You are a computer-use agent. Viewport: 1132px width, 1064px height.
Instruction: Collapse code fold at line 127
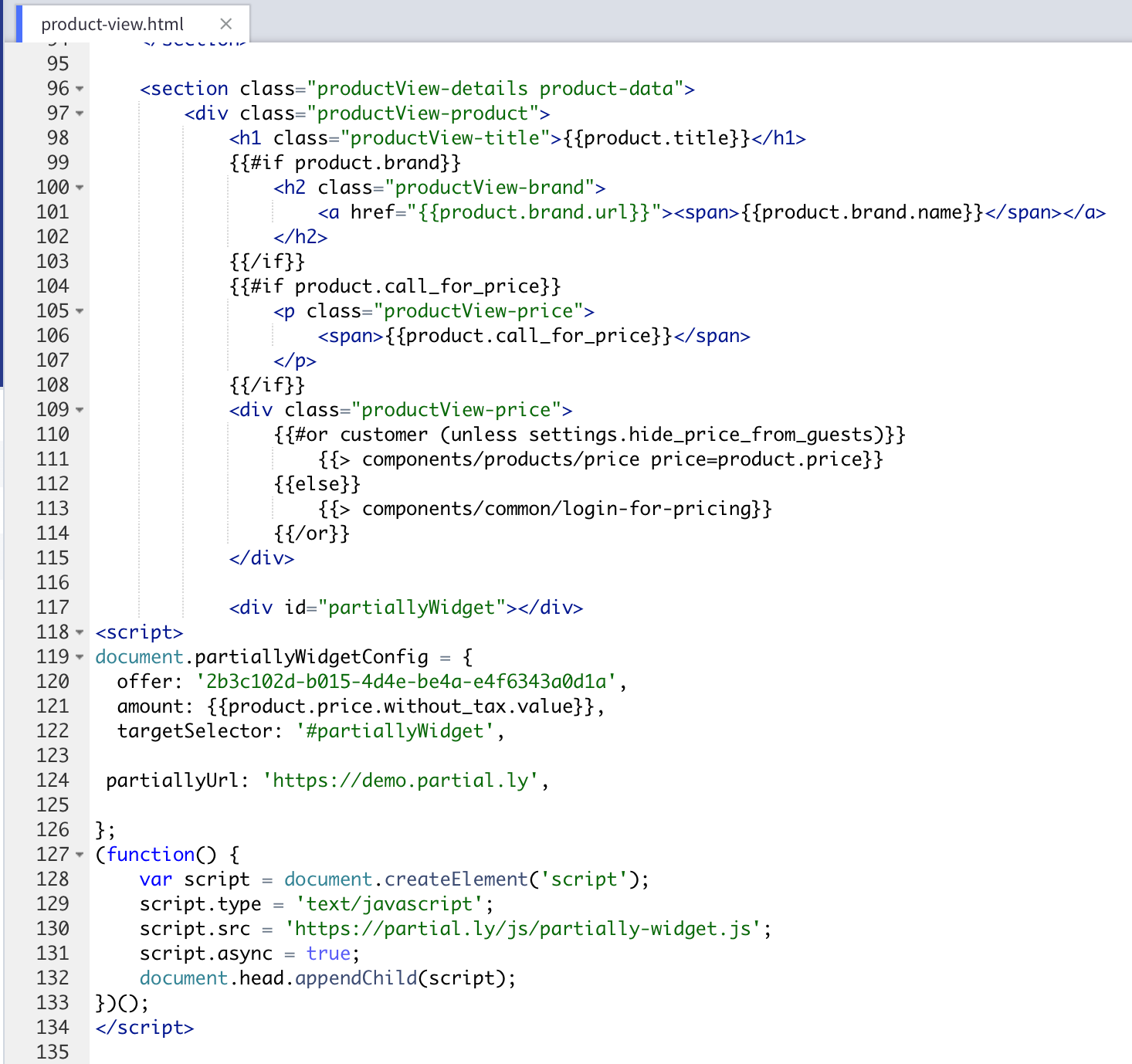(x=80, y=855)
